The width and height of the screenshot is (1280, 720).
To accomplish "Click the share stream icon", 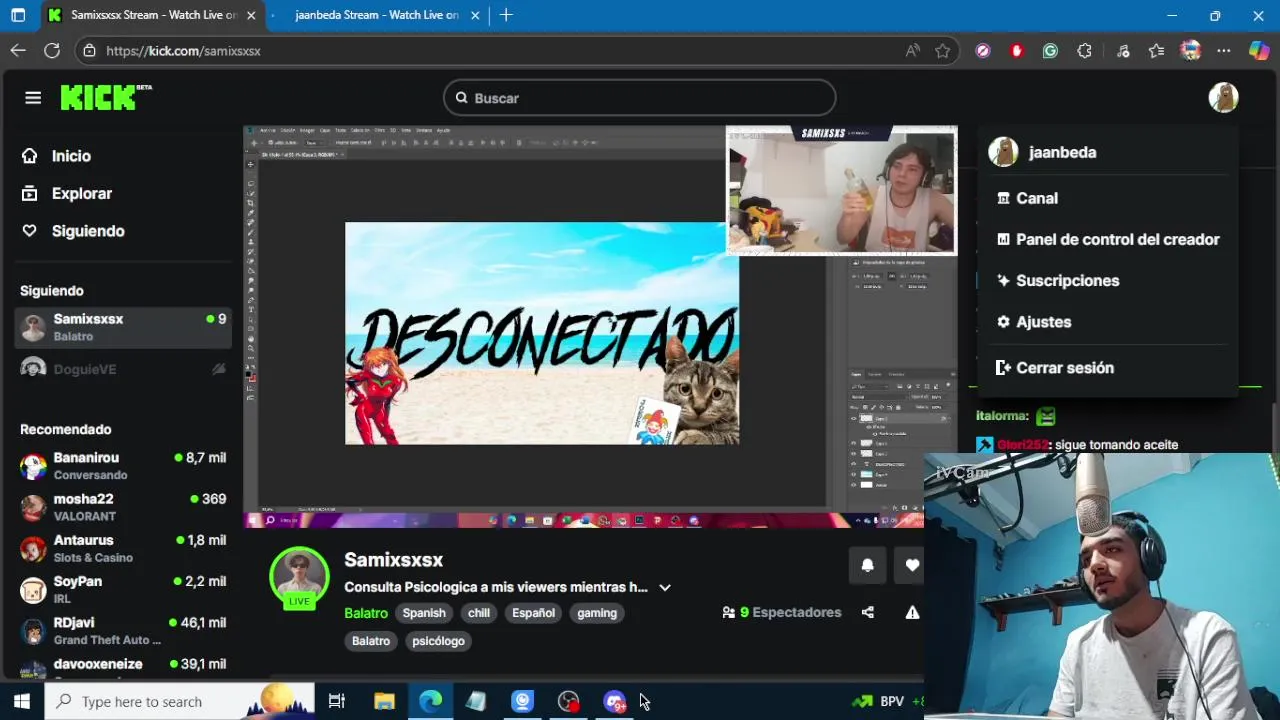I will pyautogui.click(x=867, y=612).
